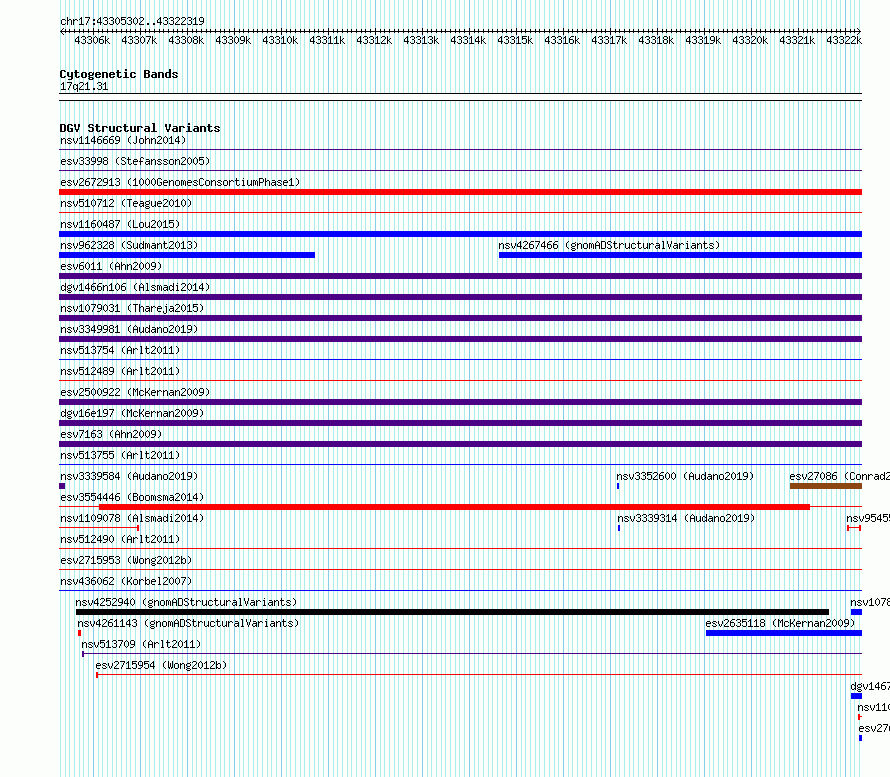This screenshot has height=777, width=890.
Task: Open the nsv1160487 (Lou2015) variant label
Action: 120,224
